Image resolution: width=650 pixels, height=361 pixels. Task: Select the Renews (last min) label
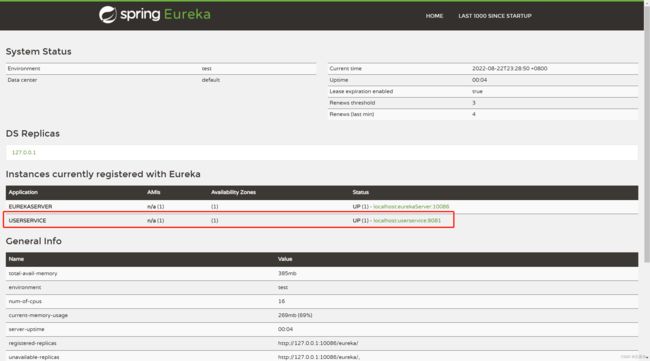[x=352, y=114]
